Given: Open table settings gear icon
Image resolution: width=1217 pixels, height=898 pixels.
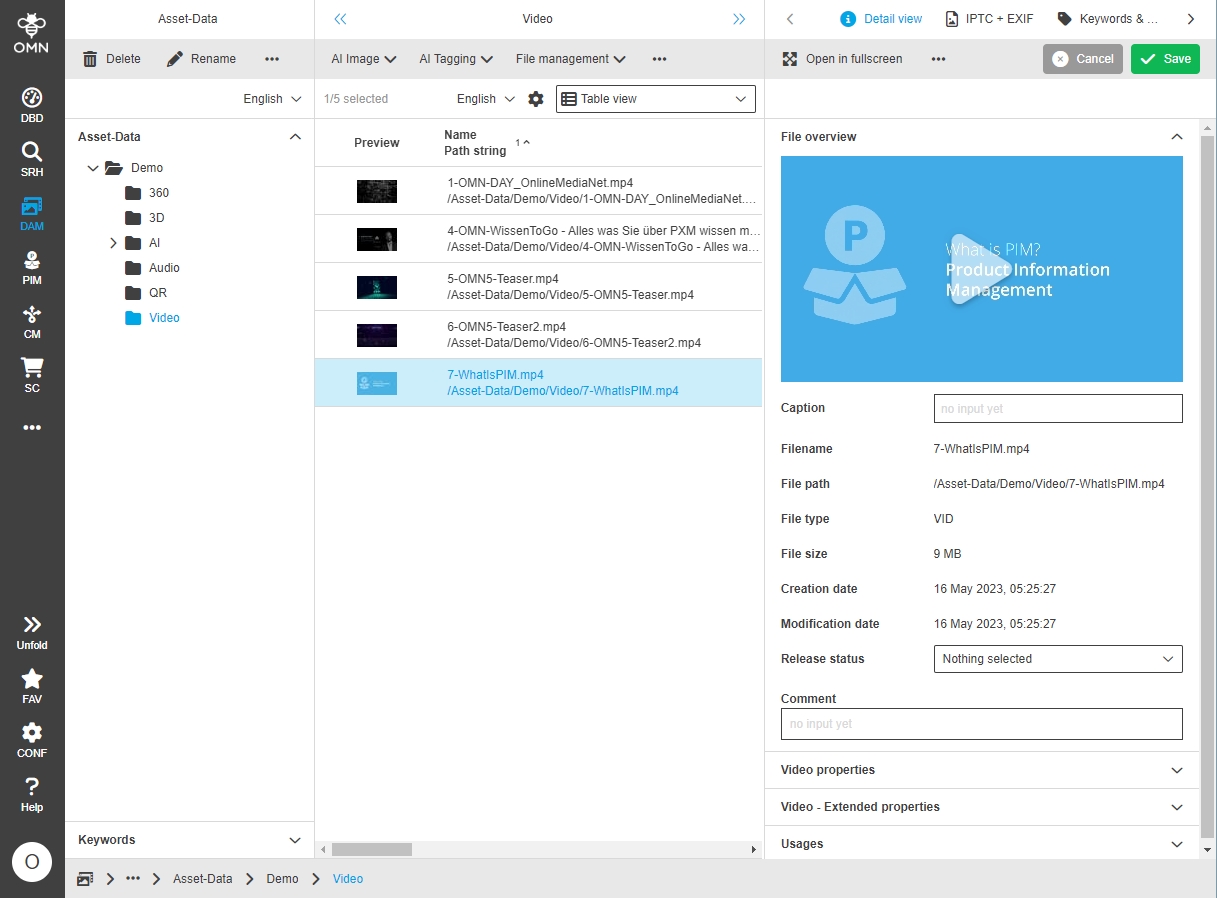Looking at the screenshot, I should [536, 99].
